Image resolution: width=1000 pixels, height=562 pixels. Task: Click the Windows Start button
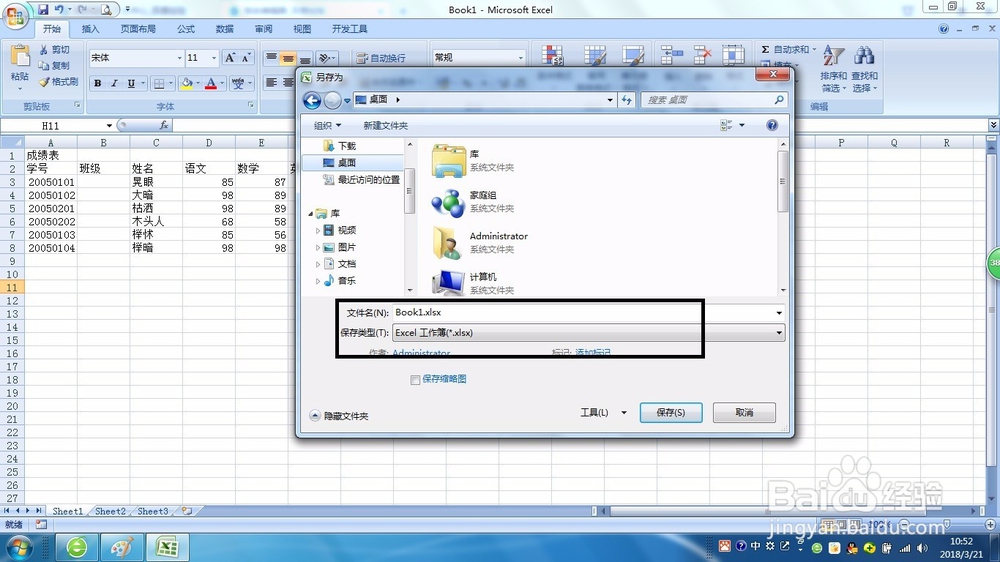pos(17,548)
